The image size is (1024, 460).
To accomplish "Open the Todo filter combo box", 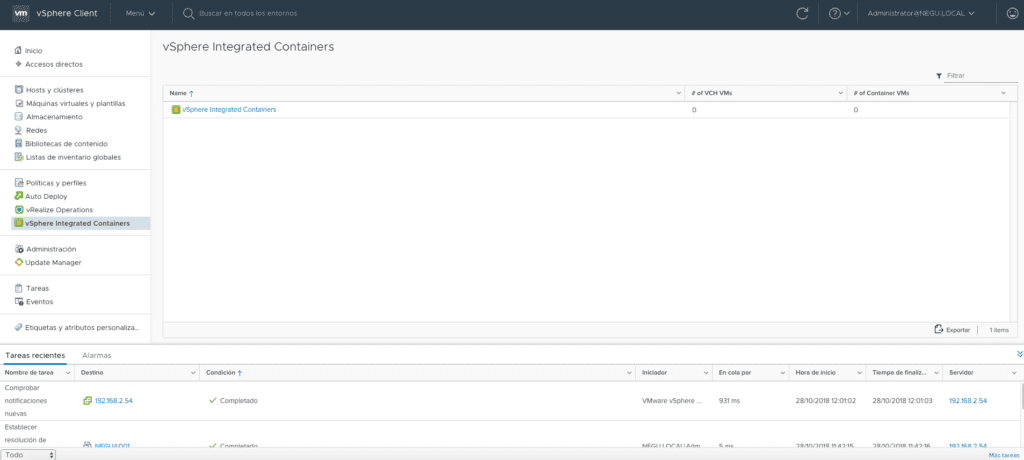I will pos(29,455).
